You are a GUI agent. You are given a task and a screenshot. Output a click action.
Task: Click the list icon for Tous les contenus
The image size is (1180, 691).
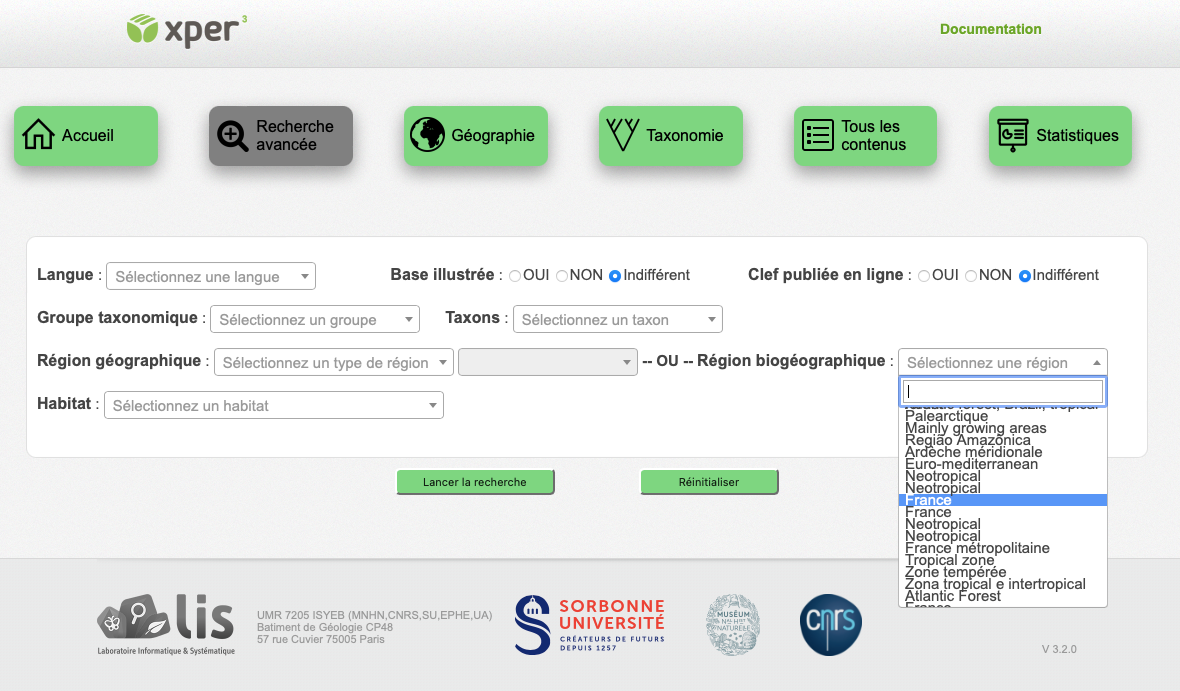point(817,135)
